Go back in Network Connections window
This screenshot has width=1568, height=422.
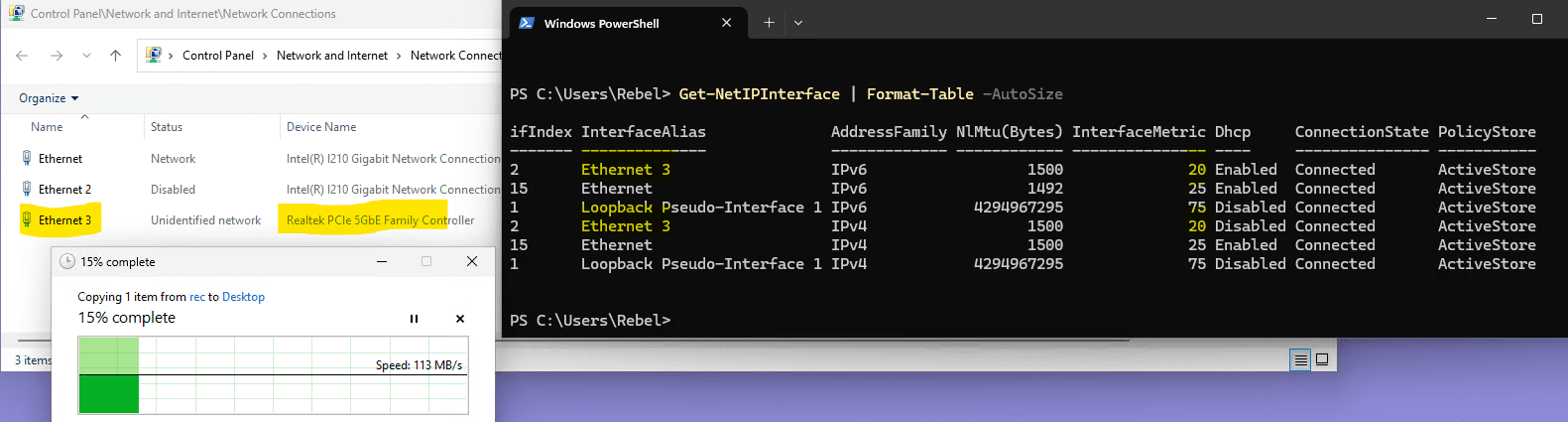[x=22, y=56]
